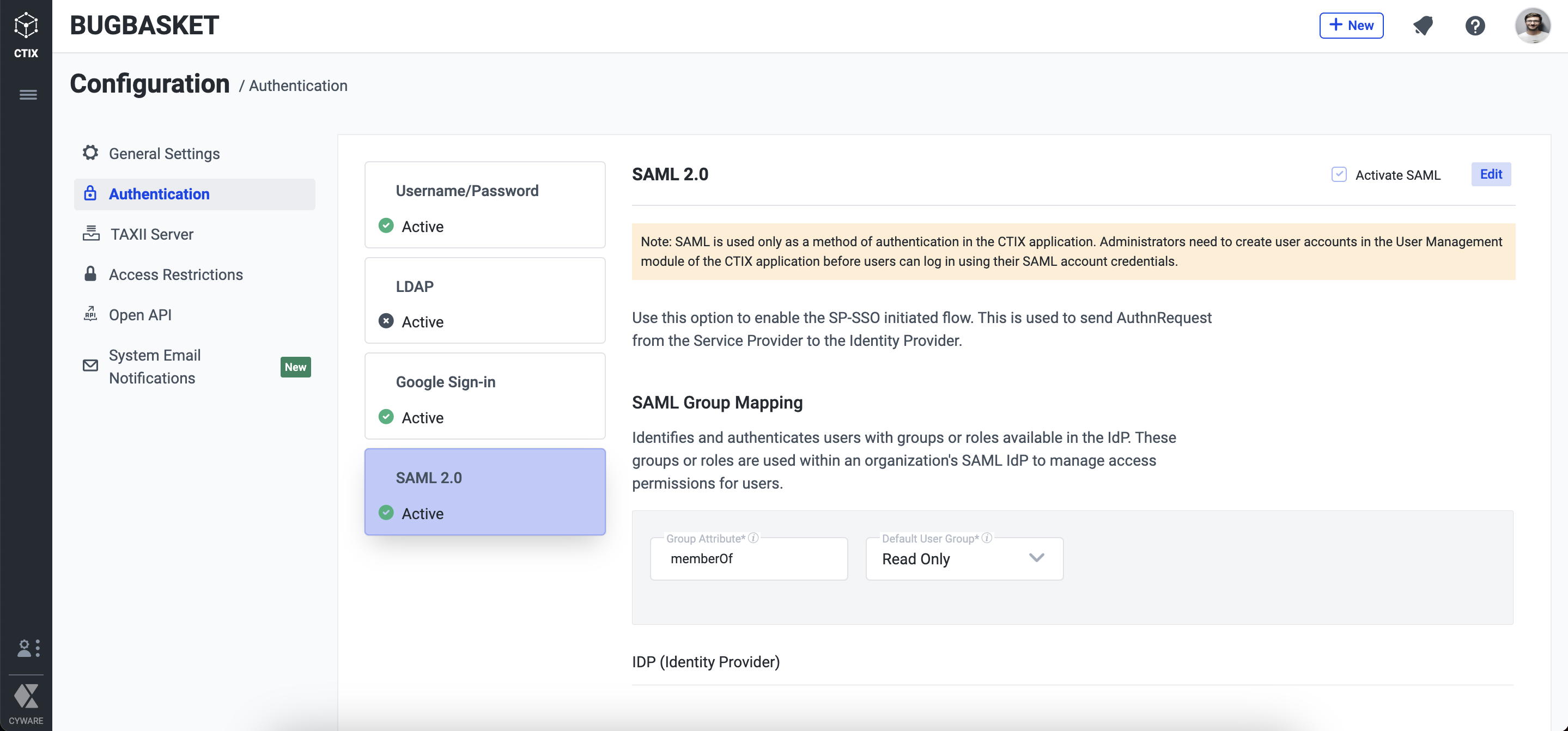Click the New button in header
Screen dimensions: 1568x731
coord(1351,26)
